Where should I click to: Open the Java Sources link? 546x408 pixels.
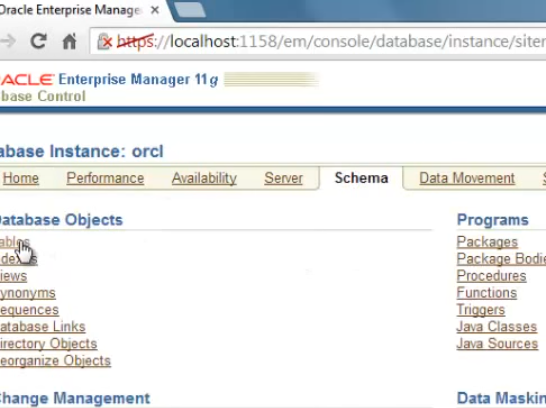498,344
